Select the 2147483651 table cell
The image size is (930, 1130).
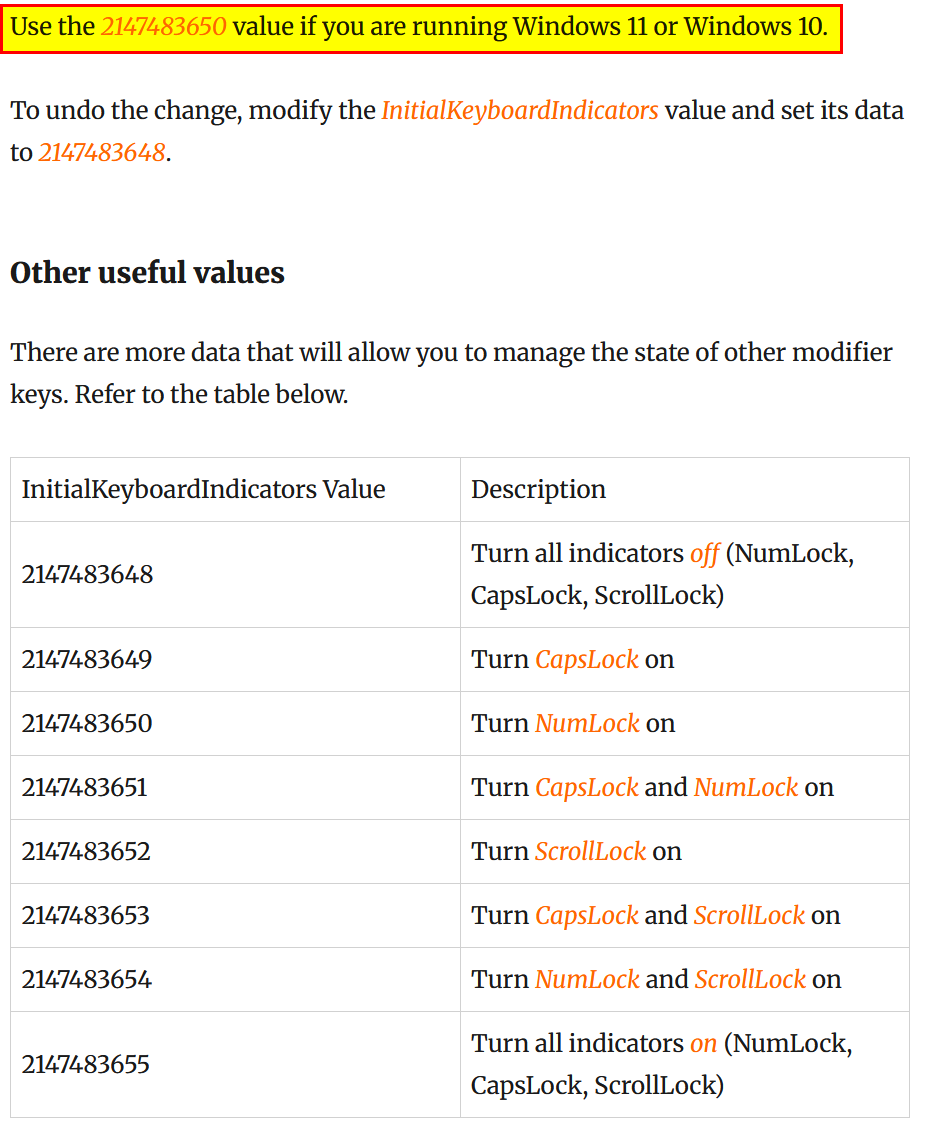[x=235, y=788]
